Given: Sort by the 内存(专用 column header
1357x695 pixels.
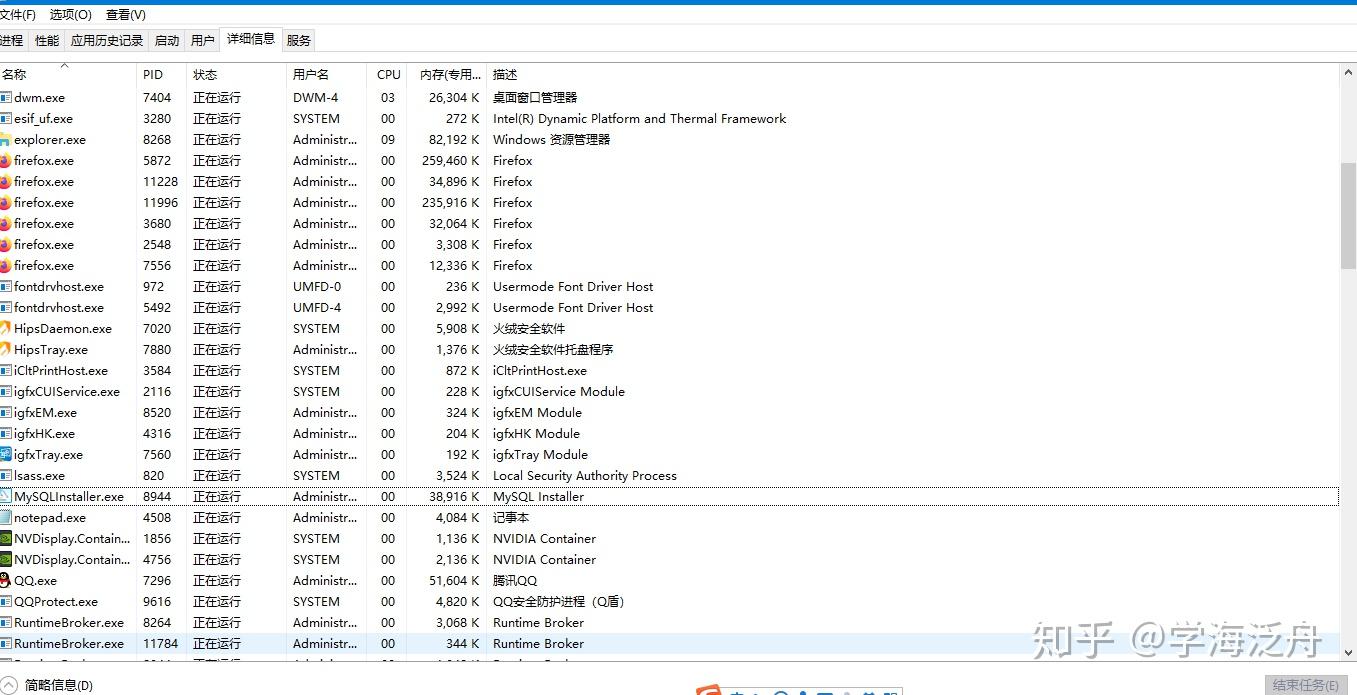Looking at the screenshot, I should coord(447,74).
